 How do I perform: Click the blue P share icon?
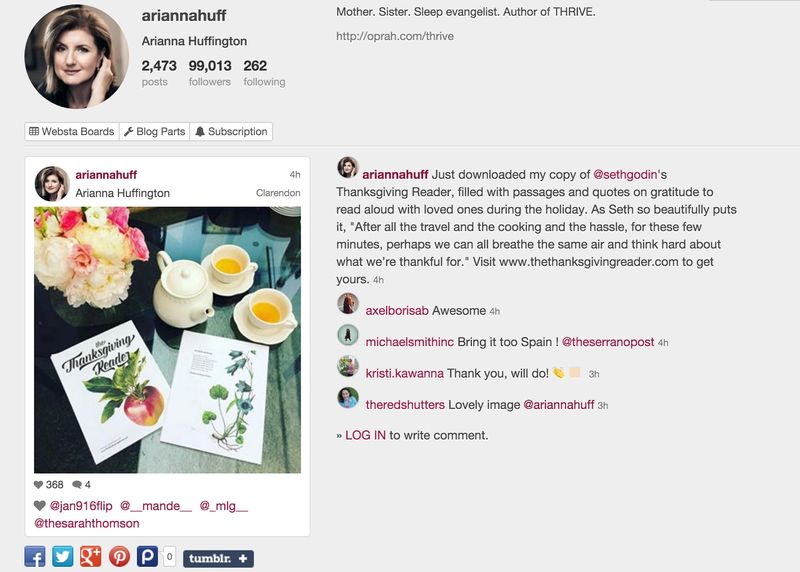(147, 557)
